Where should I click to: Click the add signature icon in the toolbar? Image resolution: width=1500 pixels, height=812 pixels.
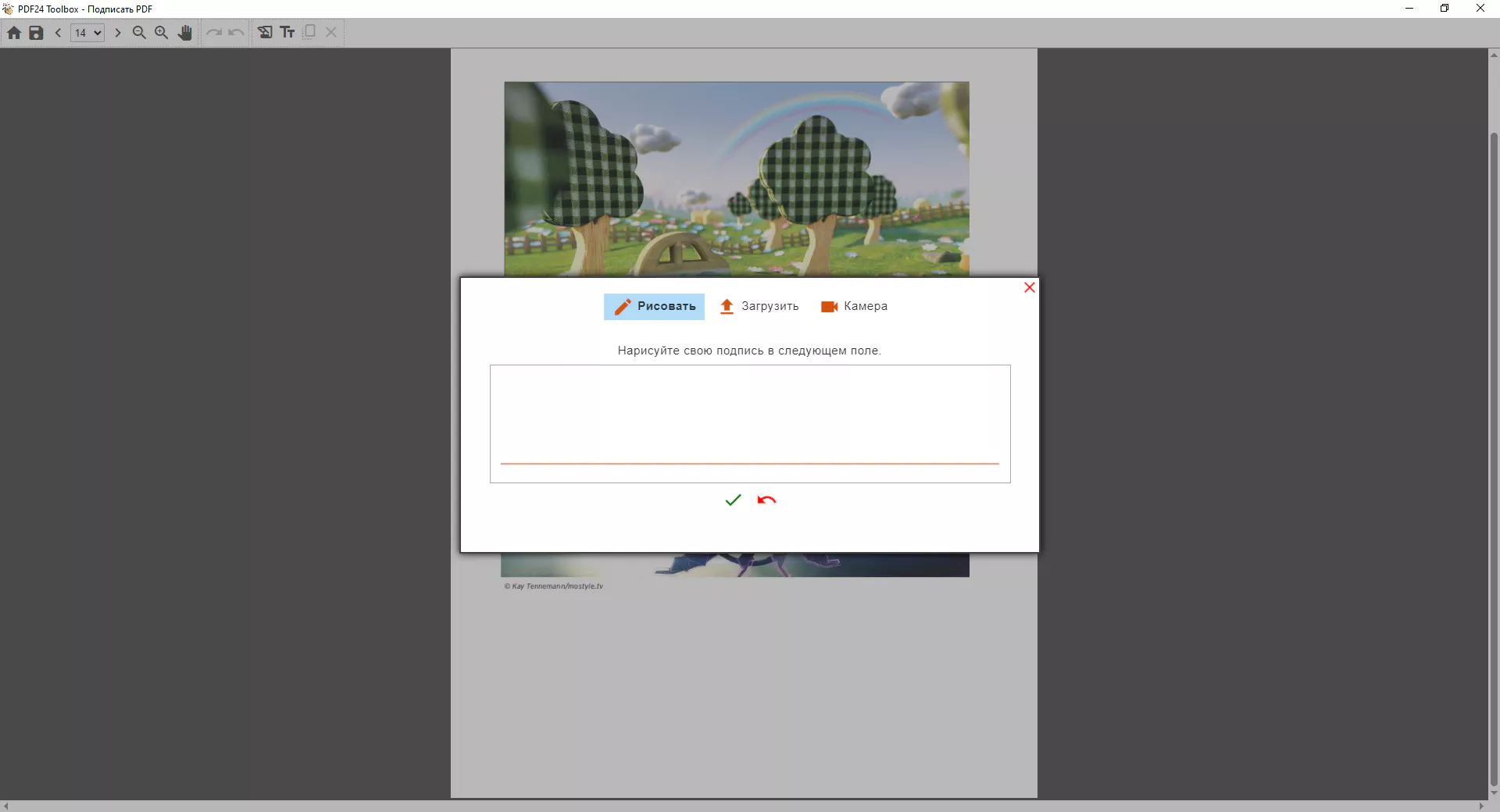click(x=266, y=33)
